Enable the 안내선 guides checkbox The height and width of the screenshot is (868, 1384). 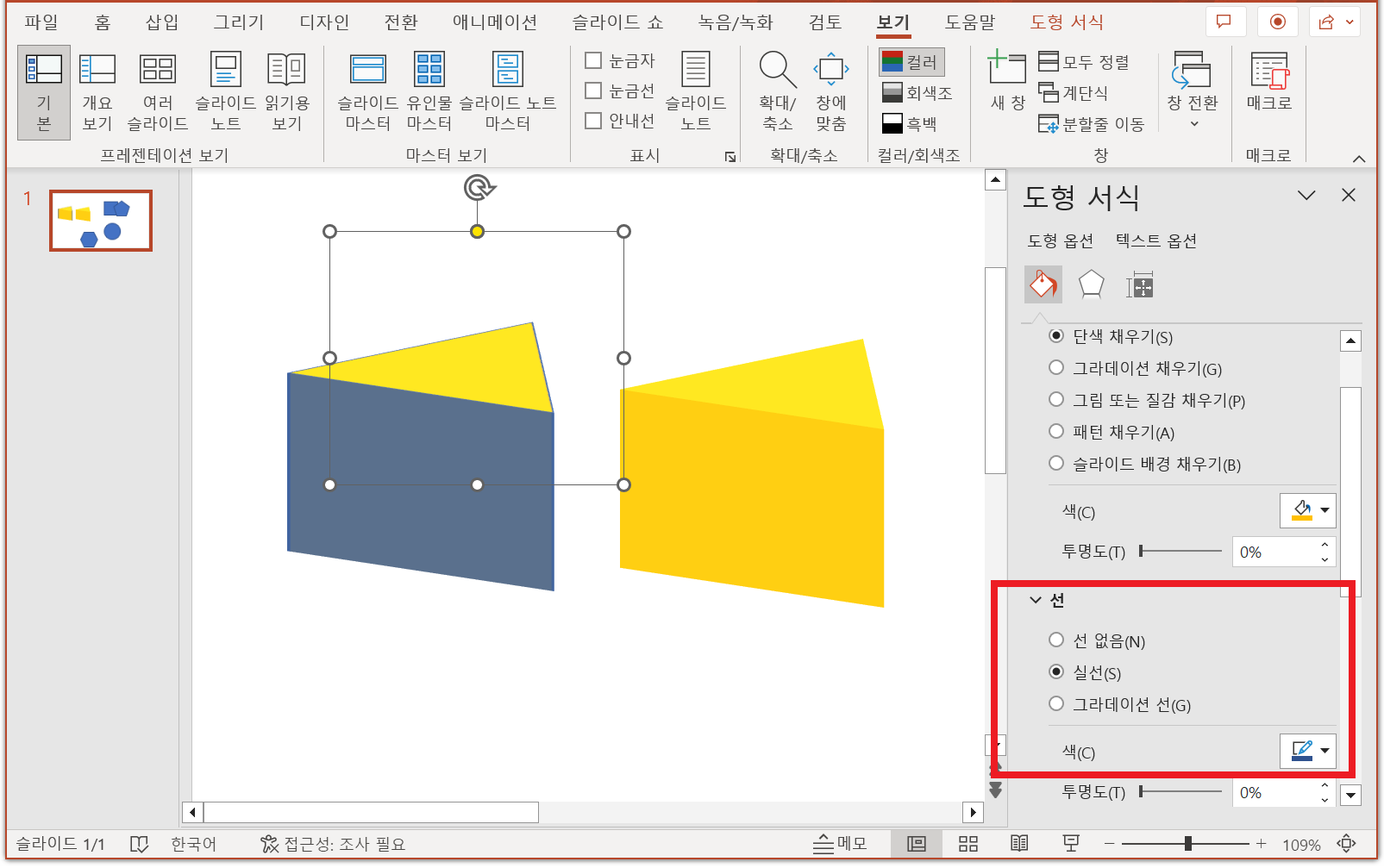593,121
